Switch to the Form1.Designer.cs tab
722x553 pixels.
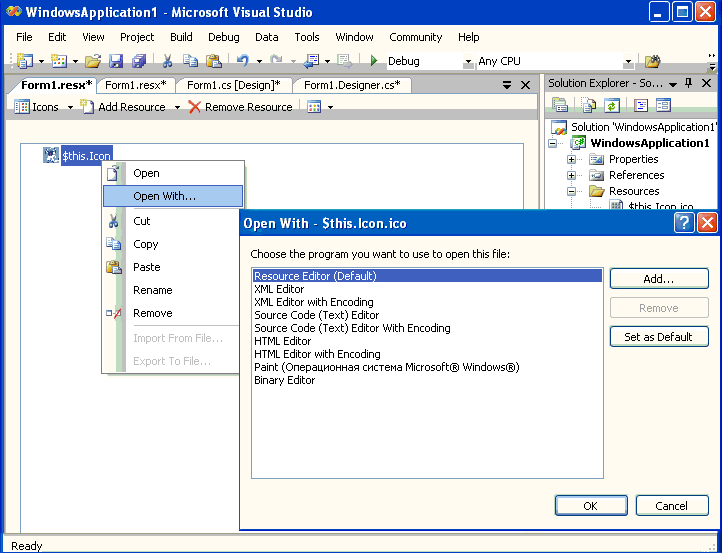pyautogui.click(x=352, y=85)
